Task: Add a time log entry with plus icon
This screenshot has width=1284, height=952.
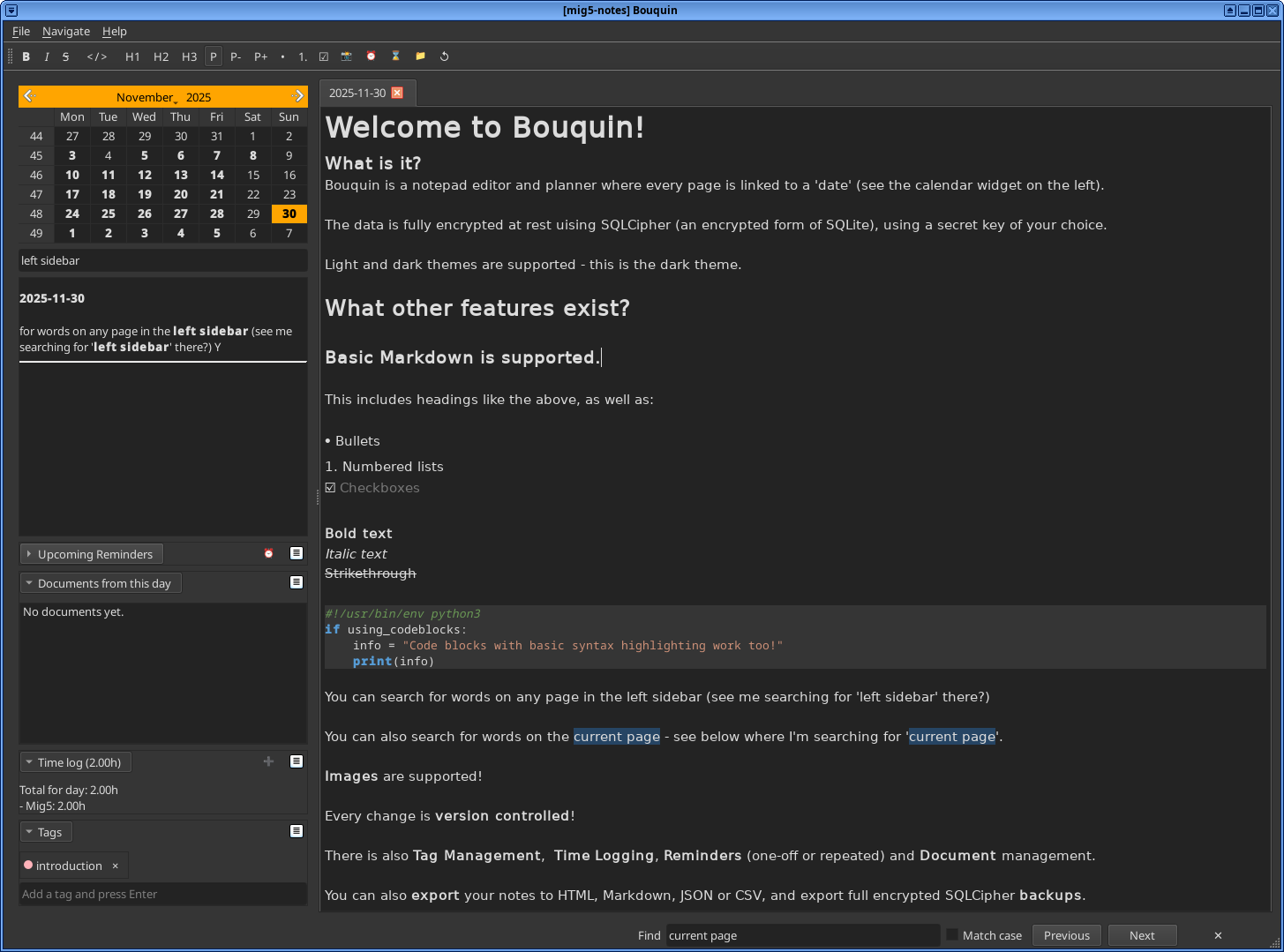Action: pyautogui.click(x=268, y=761)
